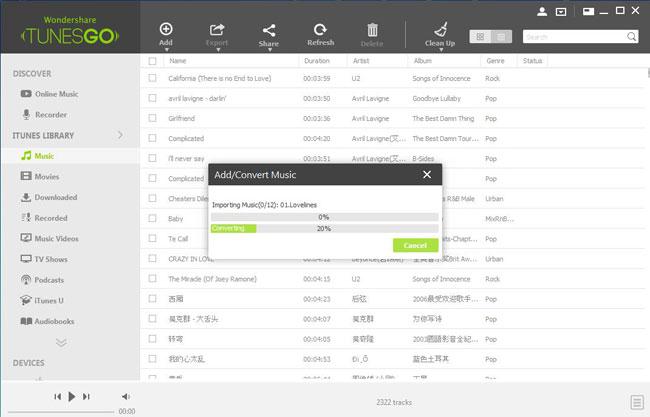Open Music Videos in sidebar

tap(49, 238)
